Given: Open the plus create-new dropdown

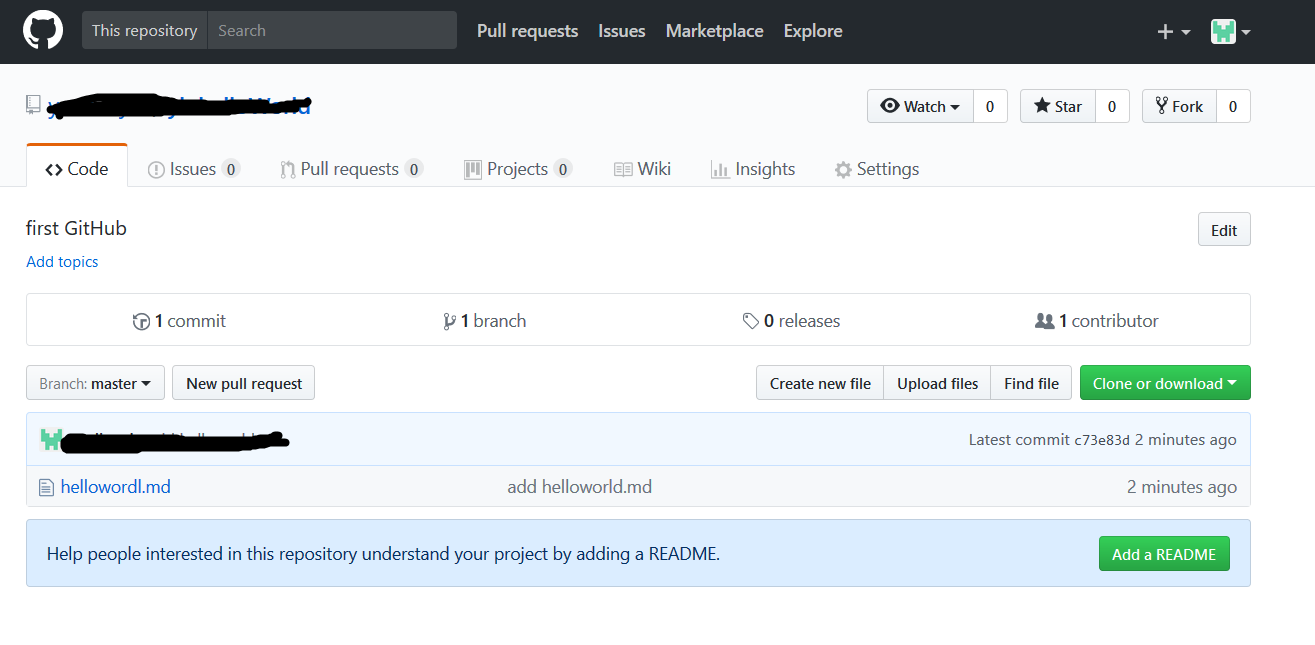Looking at the screenshot, I should (1173, 32).
